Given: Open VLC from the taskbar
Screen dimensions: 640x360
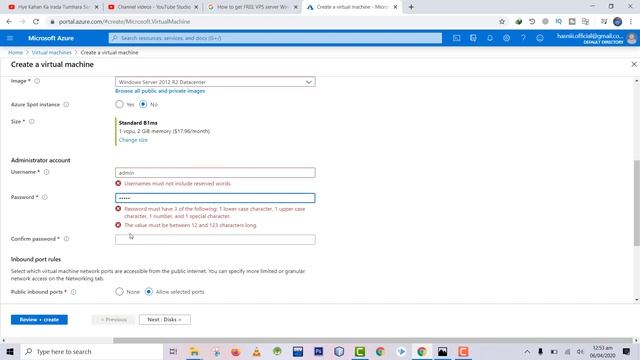Looking at the screenshot, I should 256,351.
